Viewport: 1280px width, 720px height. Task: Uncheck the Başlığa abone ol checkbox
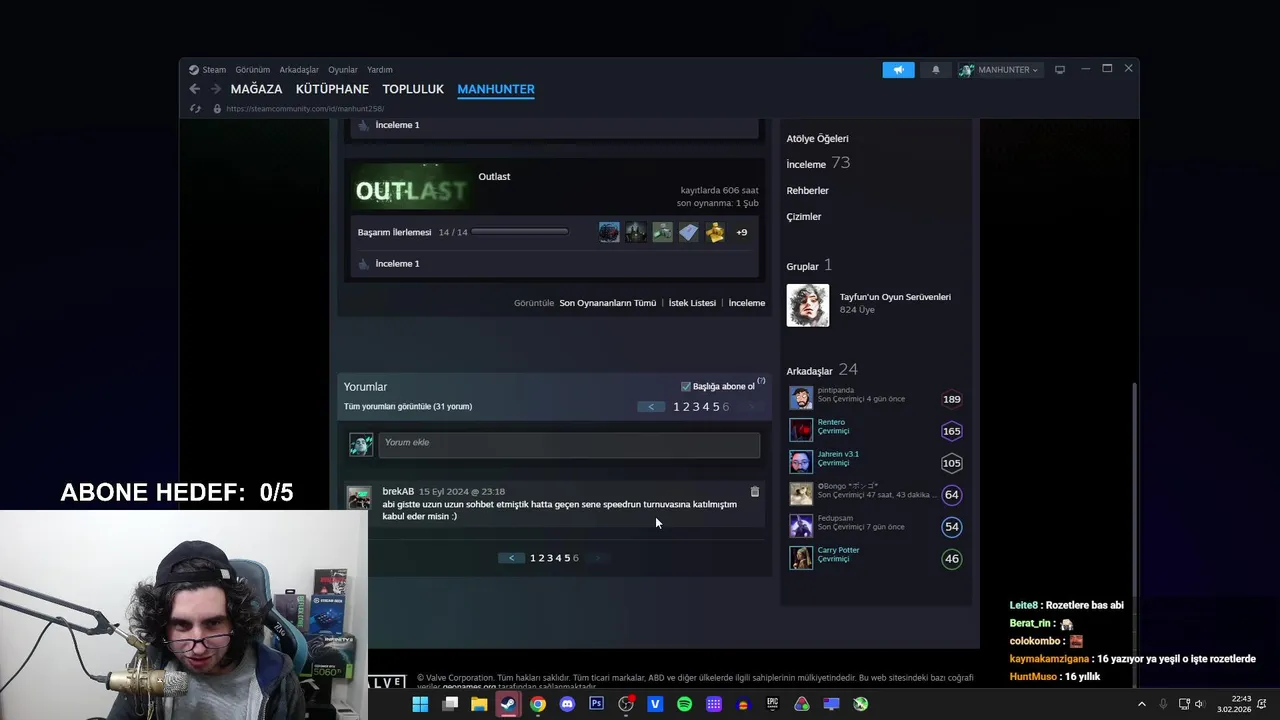686,386
